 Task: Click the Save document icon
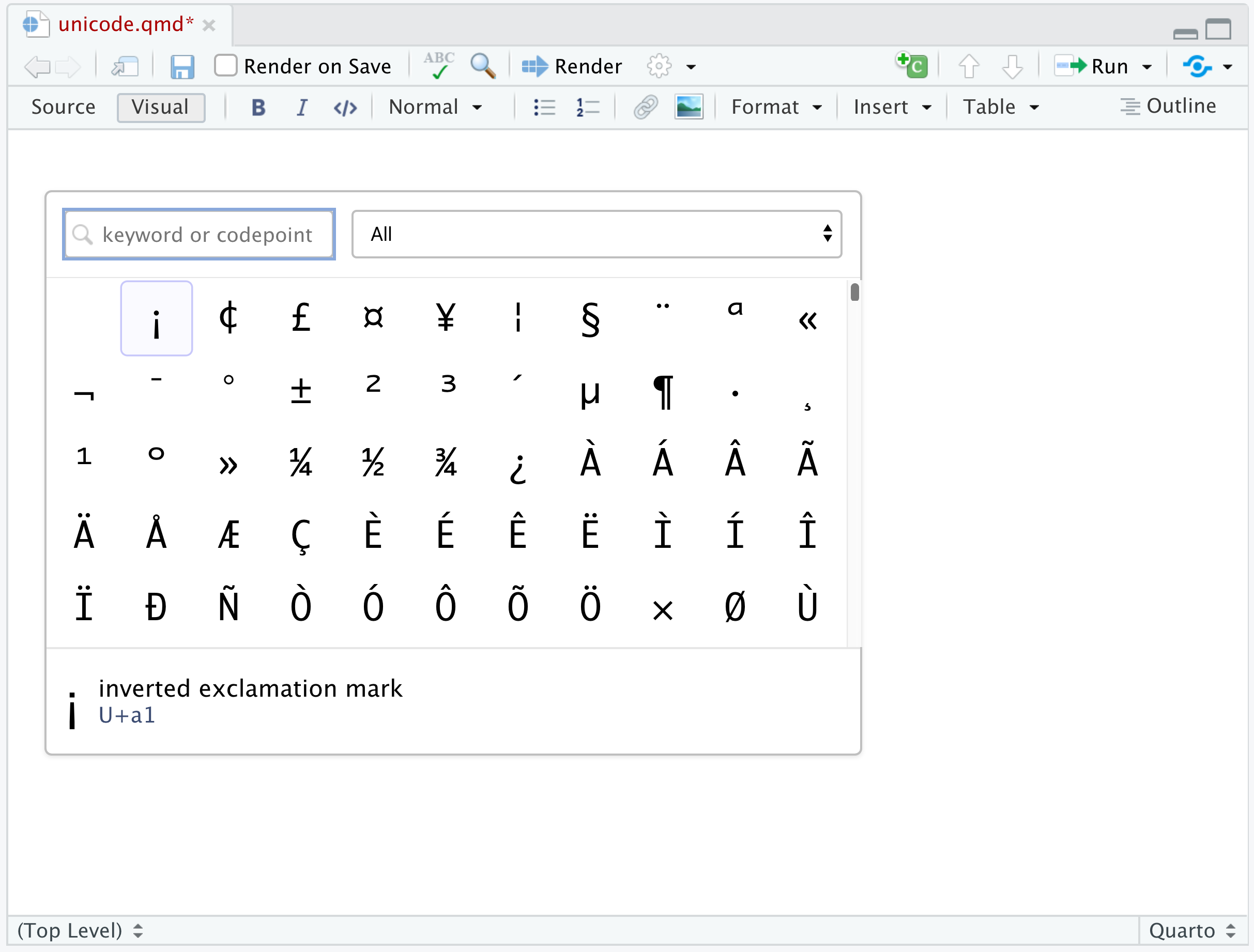pyautogui.click(x=182, y=67)
